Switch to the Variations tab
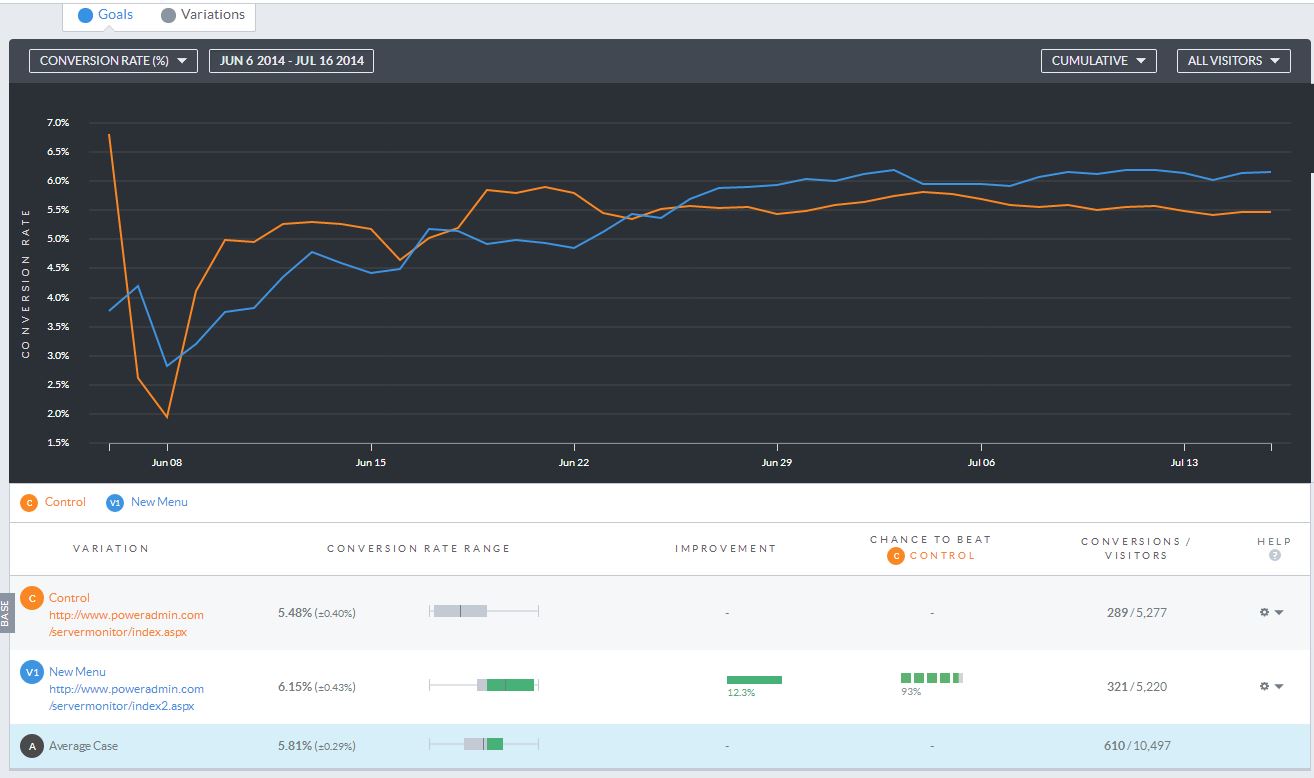This screenshot has width=1314, height=778. pyautogui.click(x=203, y=15)
